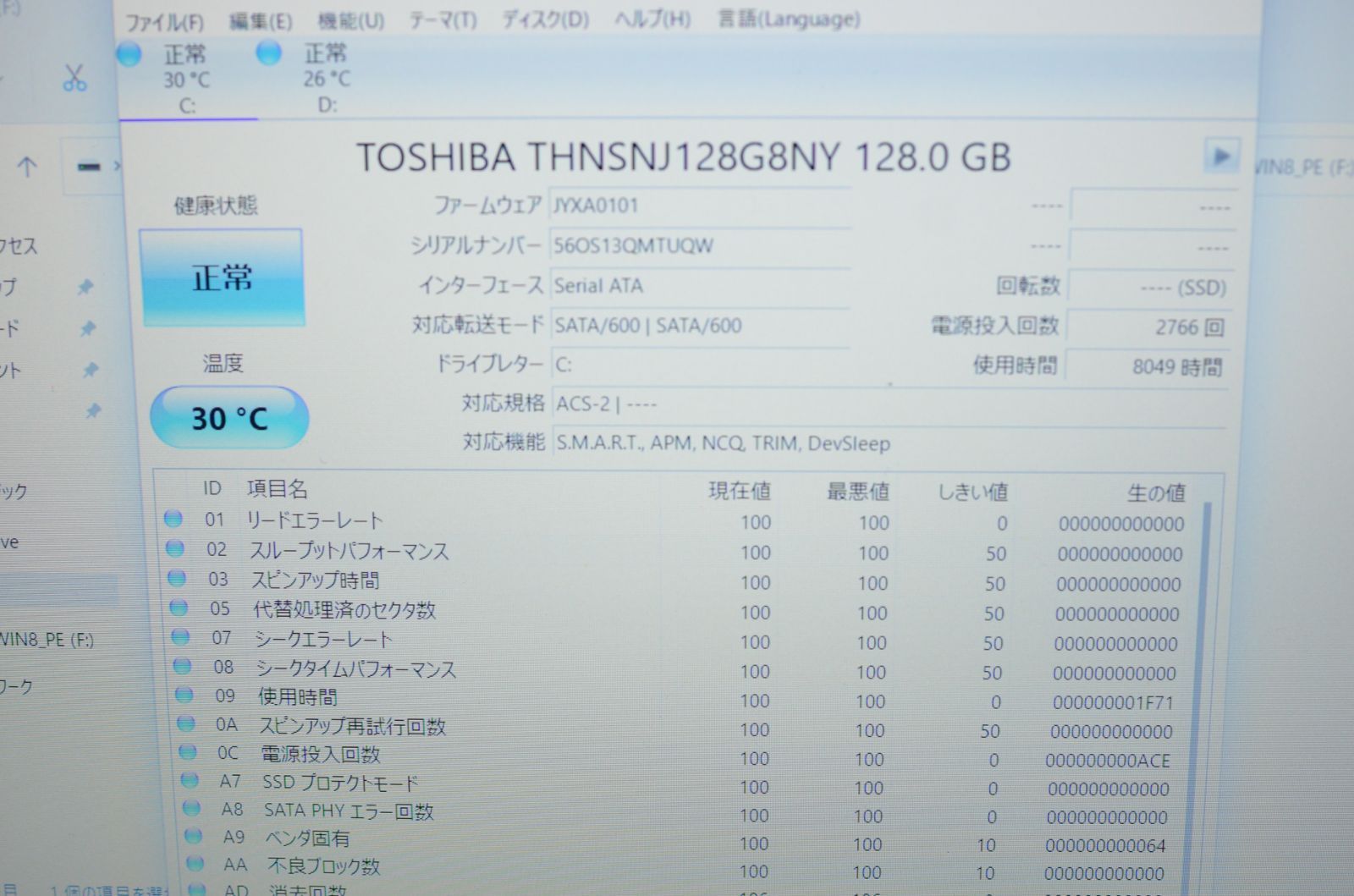Click the 30 °C temperature button
The image size is (1354, 896).
point(228,418)
